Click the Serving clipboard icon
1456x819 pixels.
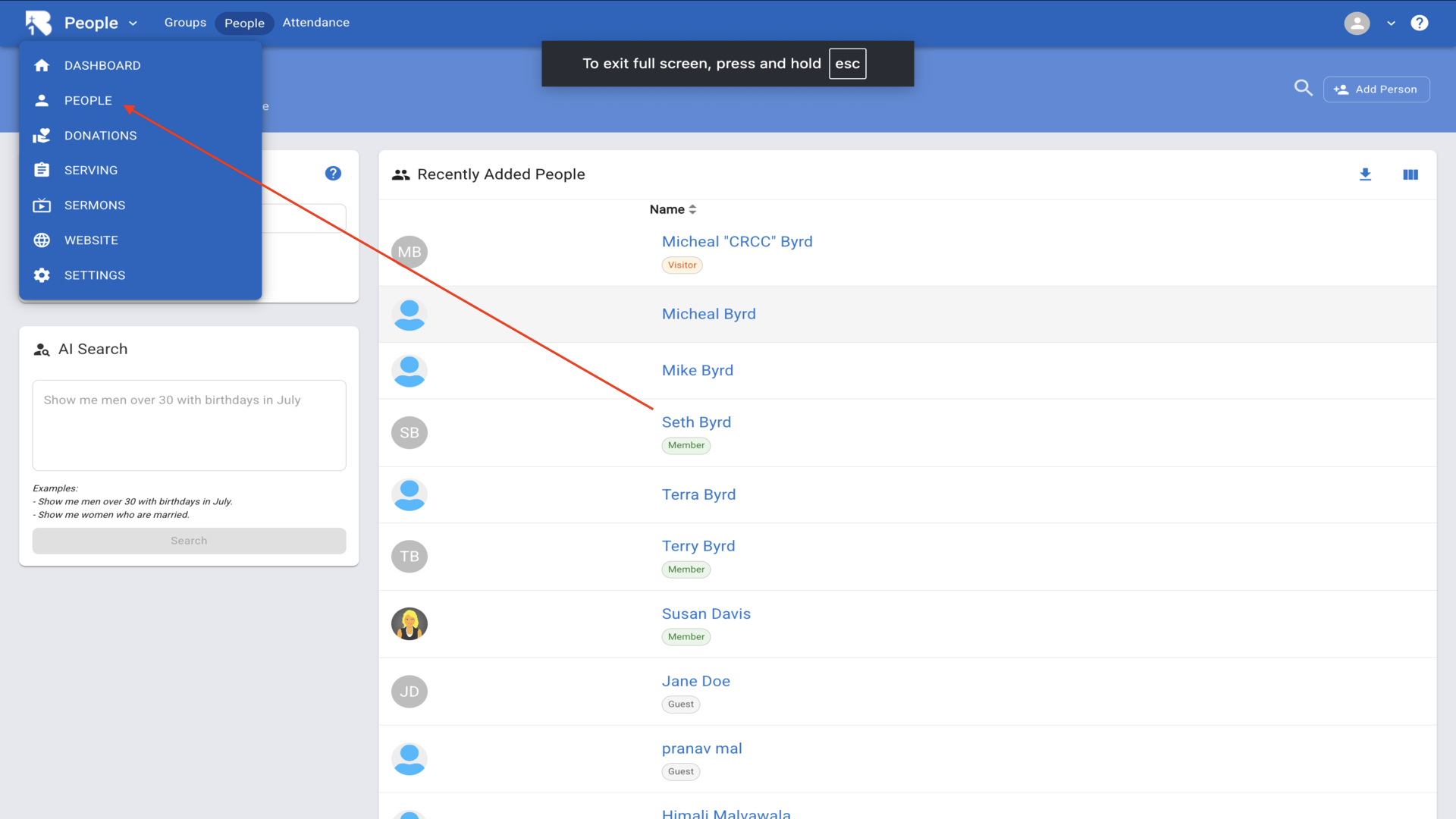point(42,170)
